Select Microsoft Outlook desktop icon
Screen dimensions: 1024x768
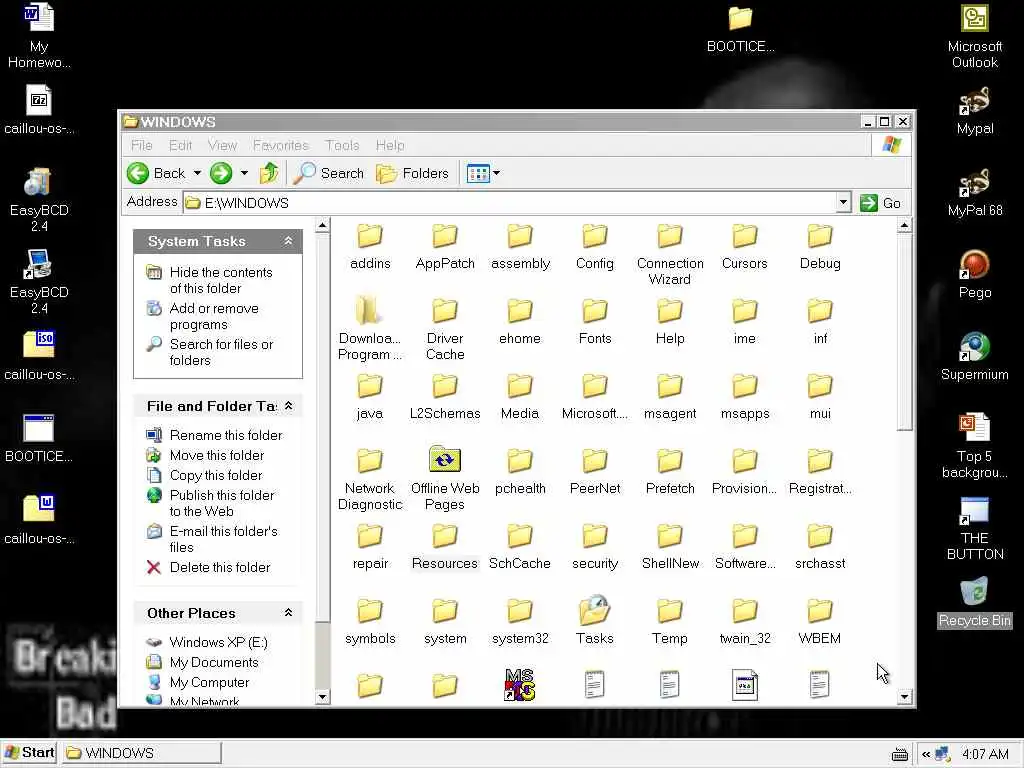pyautogui.click(x=974, y=37)
